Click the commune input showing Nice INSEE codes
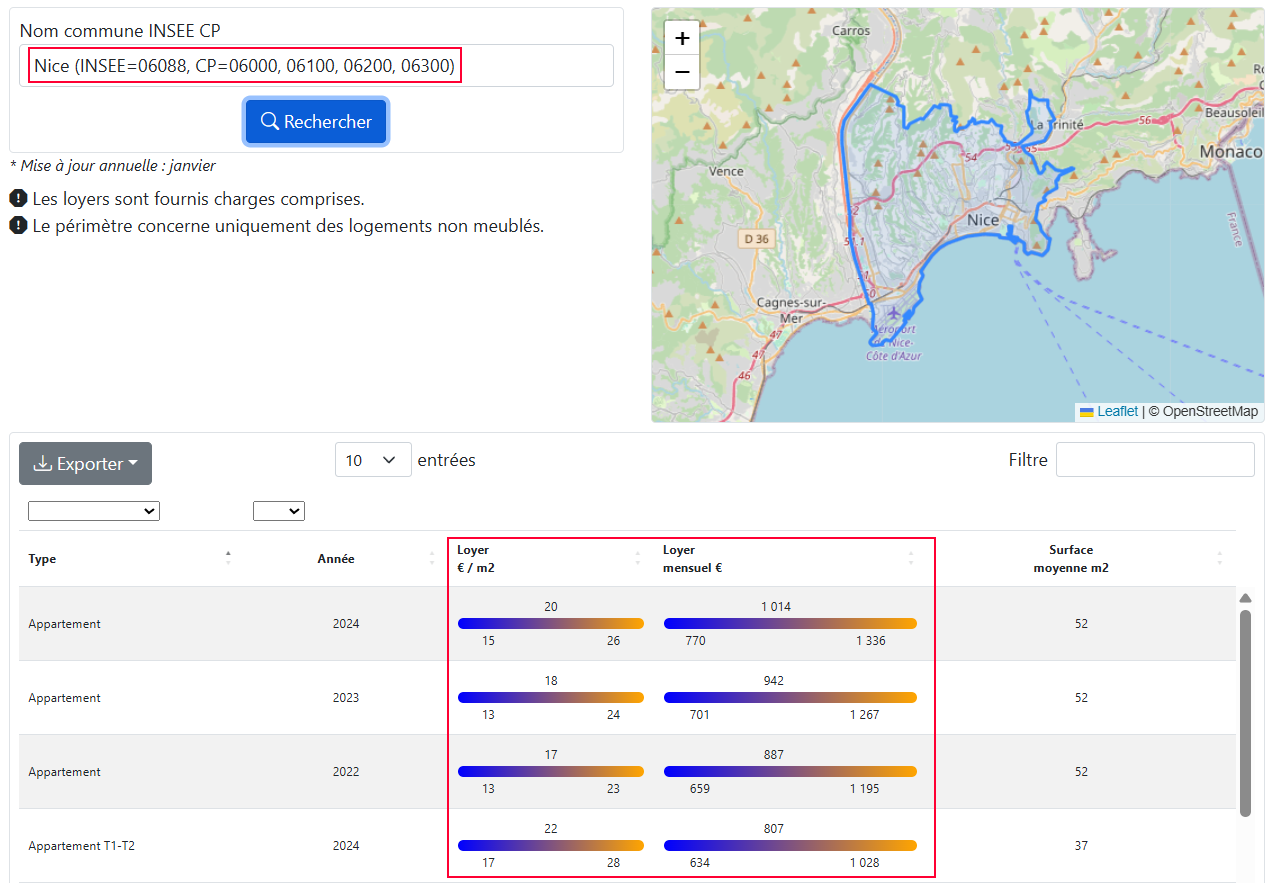This screenshot has width=1274, height=883. 244,65
